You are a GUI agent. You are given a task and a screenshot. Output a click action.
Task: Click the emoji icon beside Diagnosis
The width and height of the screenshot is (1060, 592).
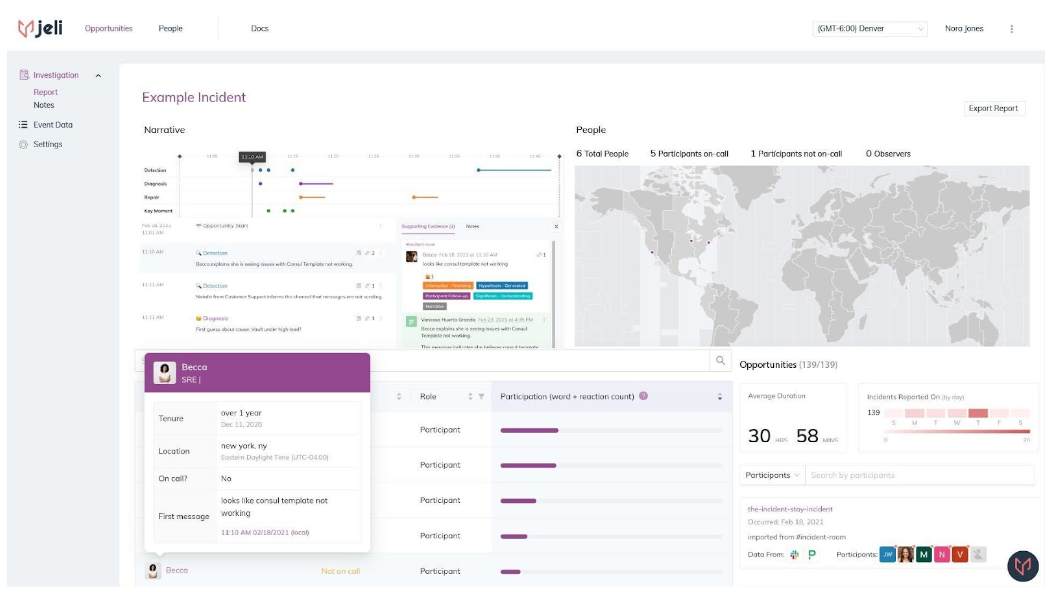click(x=199, y=318)
